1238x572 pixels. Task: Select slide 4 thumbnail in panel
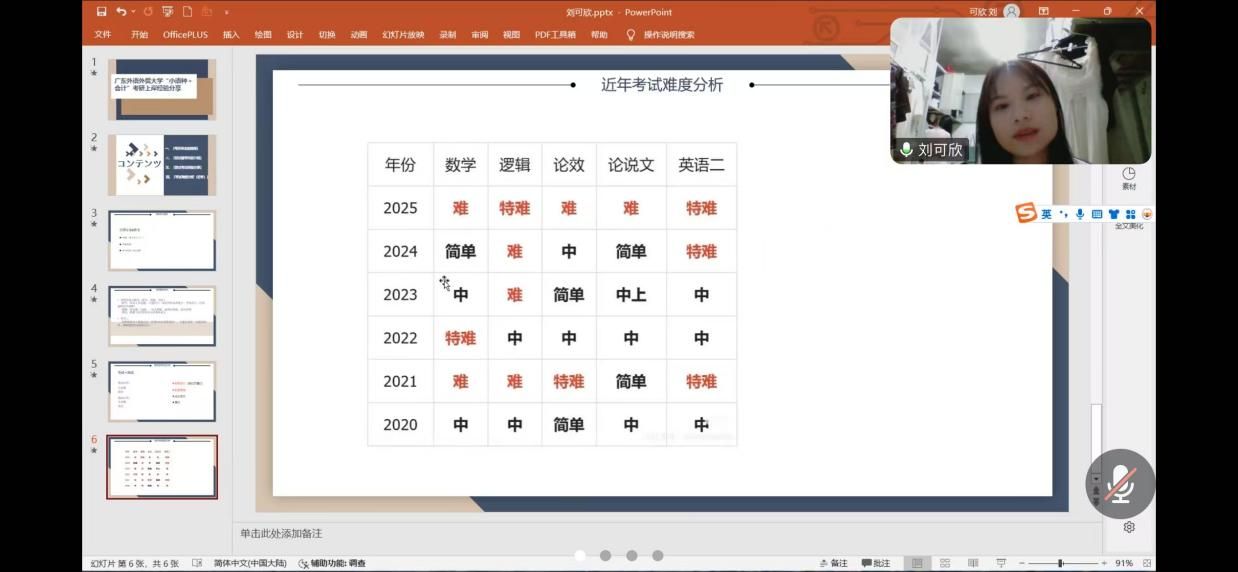[x=162, y=316]
